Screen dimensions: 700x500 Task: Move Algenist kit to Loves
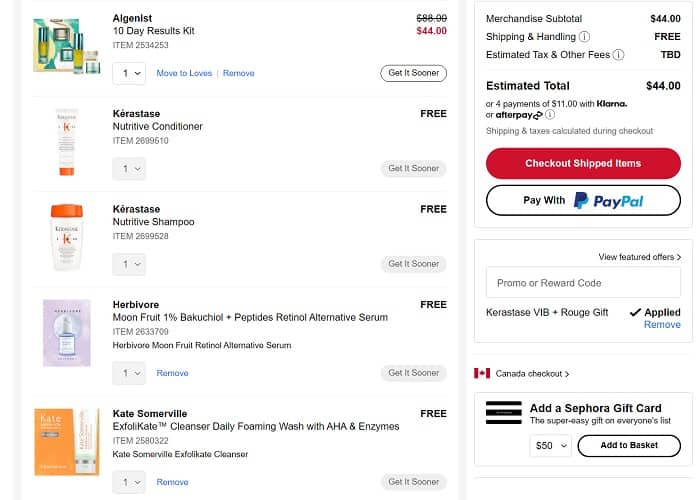(184, 73)
